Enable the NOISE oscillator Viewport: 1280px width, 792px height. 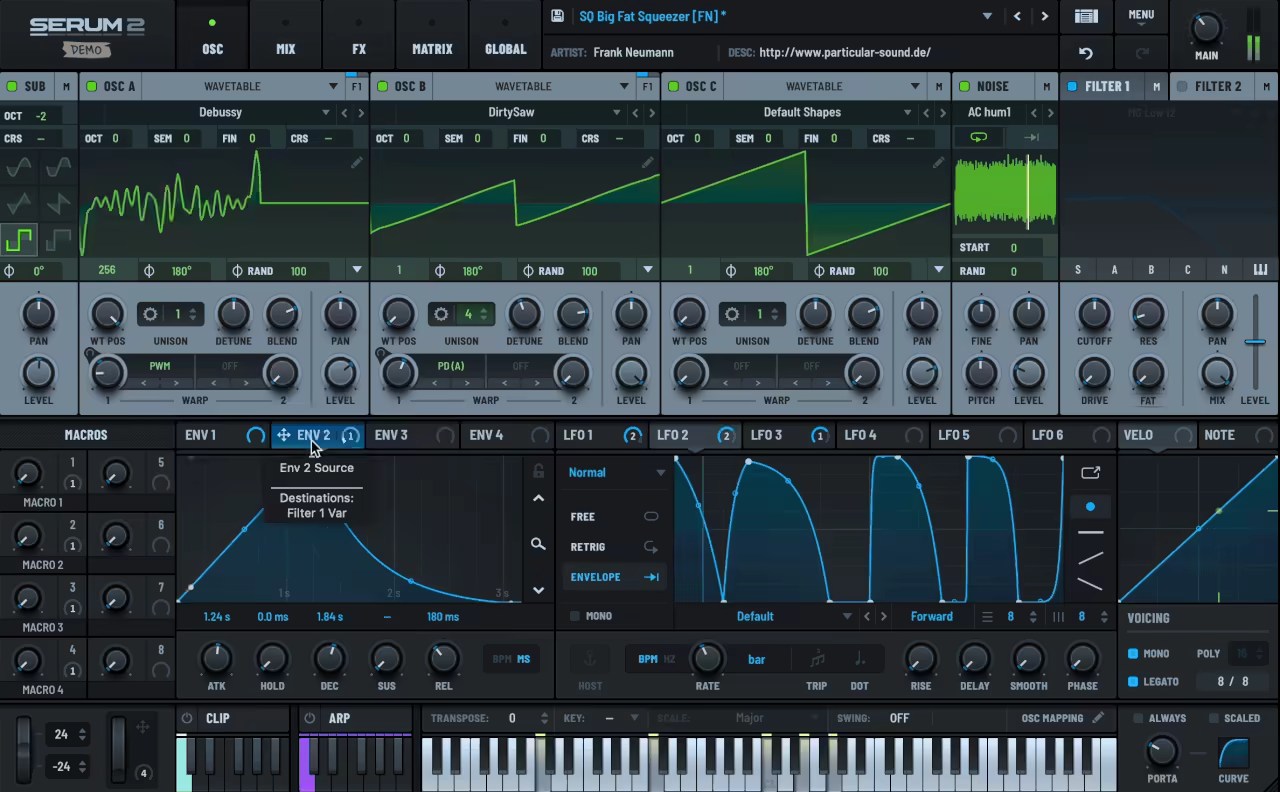[x=963, y=86]
